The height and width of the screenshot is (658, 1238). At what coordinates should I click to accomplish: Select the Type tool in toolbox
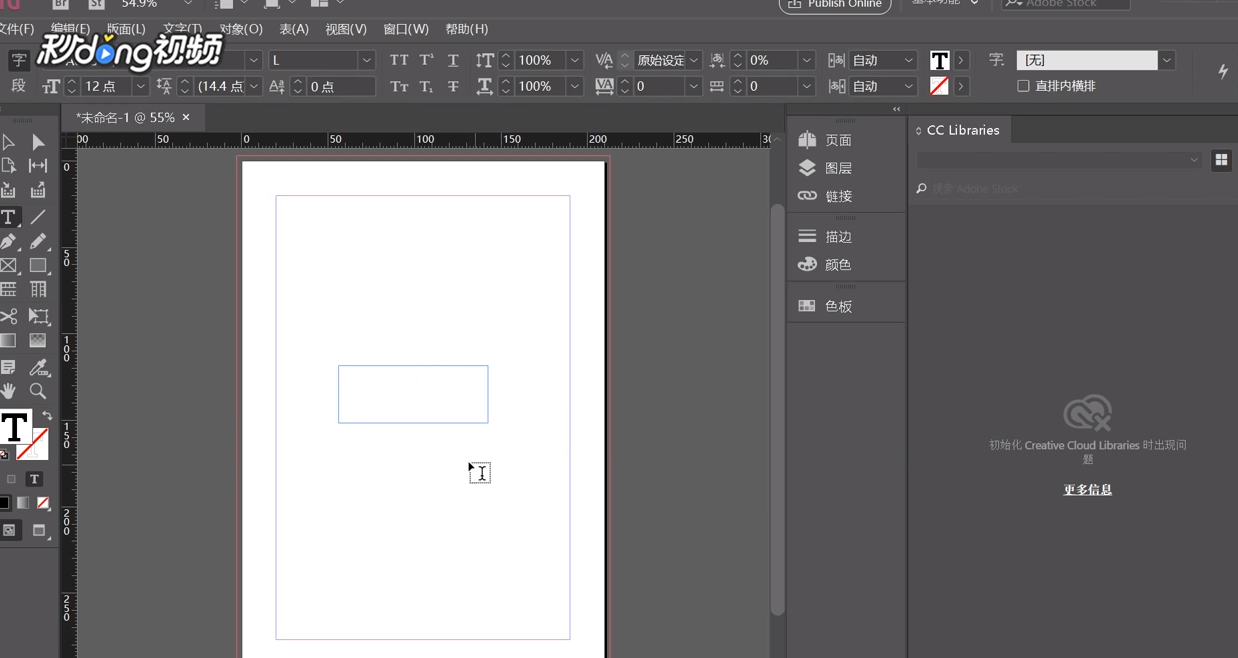[x=9, y=217]
